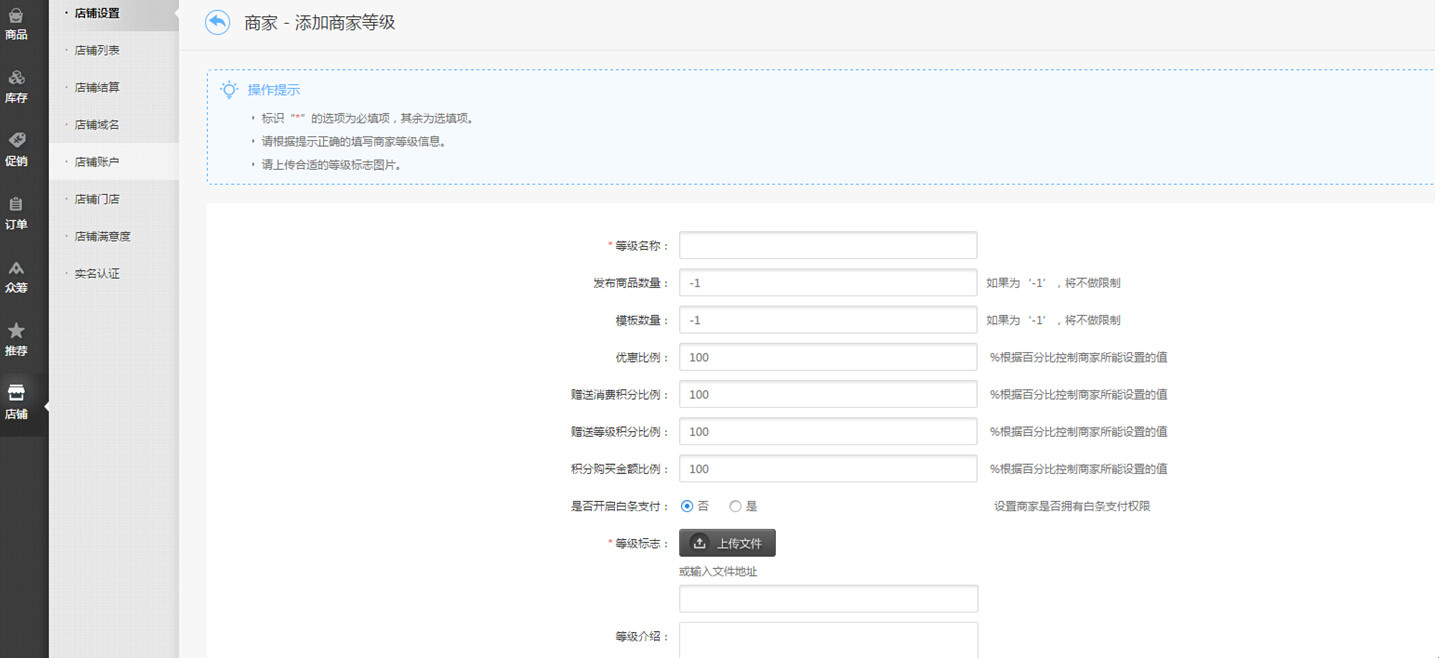Click the lightbulb icon next to 操作提示
This screenshot has height=658, width=1445.
coord(229,90)
